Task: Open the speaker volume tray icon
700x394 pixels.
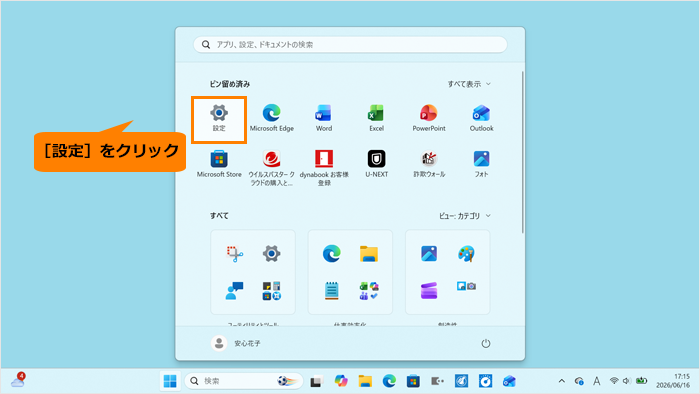Action: click(627, 381)
